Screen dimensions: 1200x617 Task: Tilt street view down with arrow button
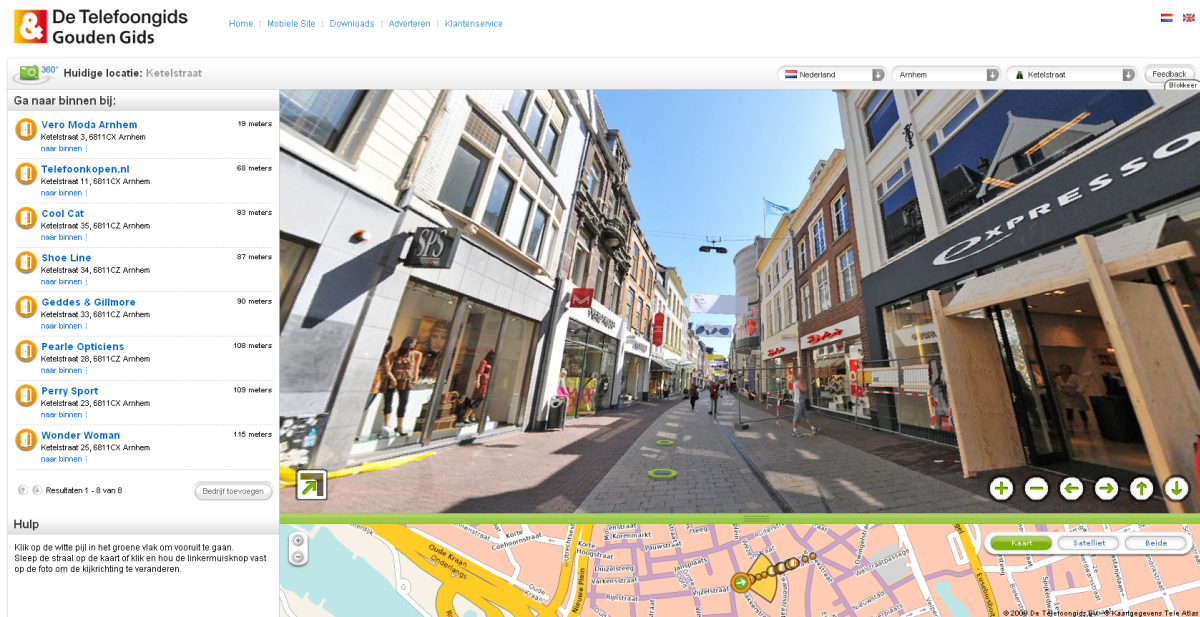pyautogui.click(x=1176, y=488)
